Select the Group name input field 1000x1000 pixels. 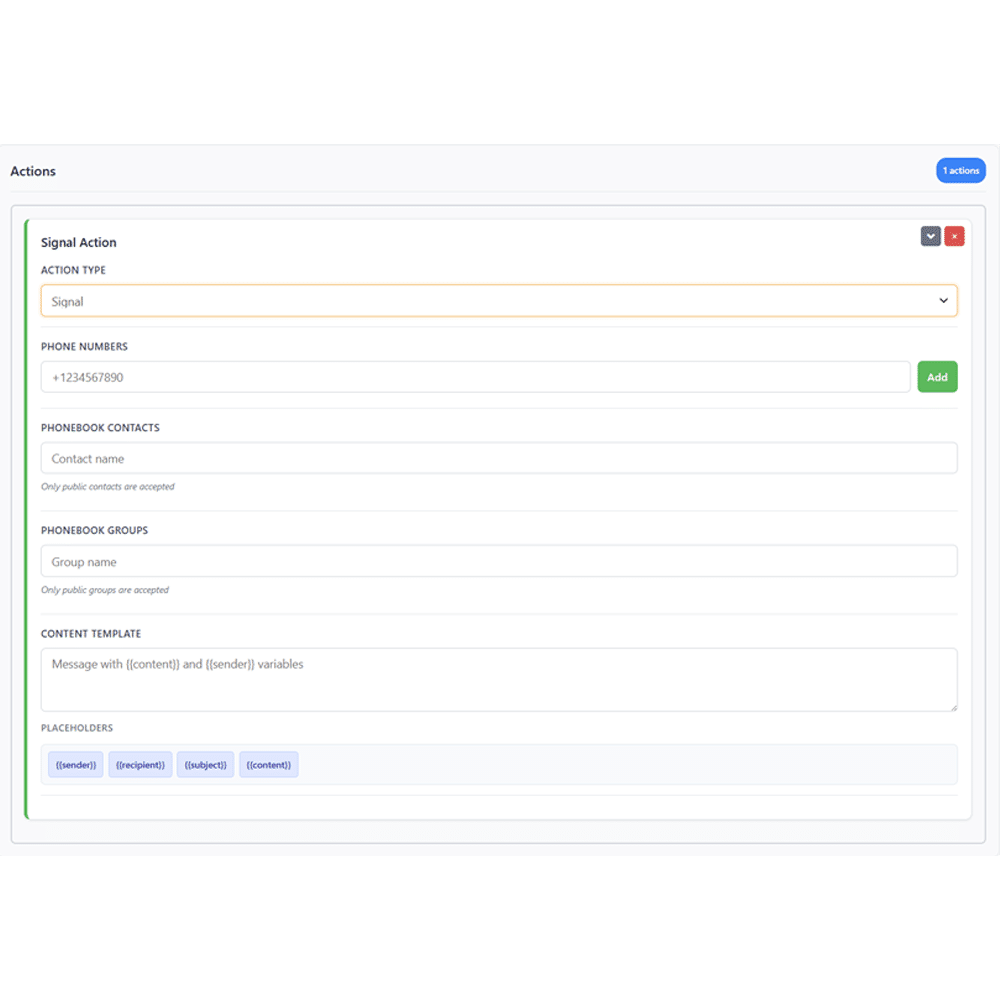pyautogui.click(x=499, y=561)
